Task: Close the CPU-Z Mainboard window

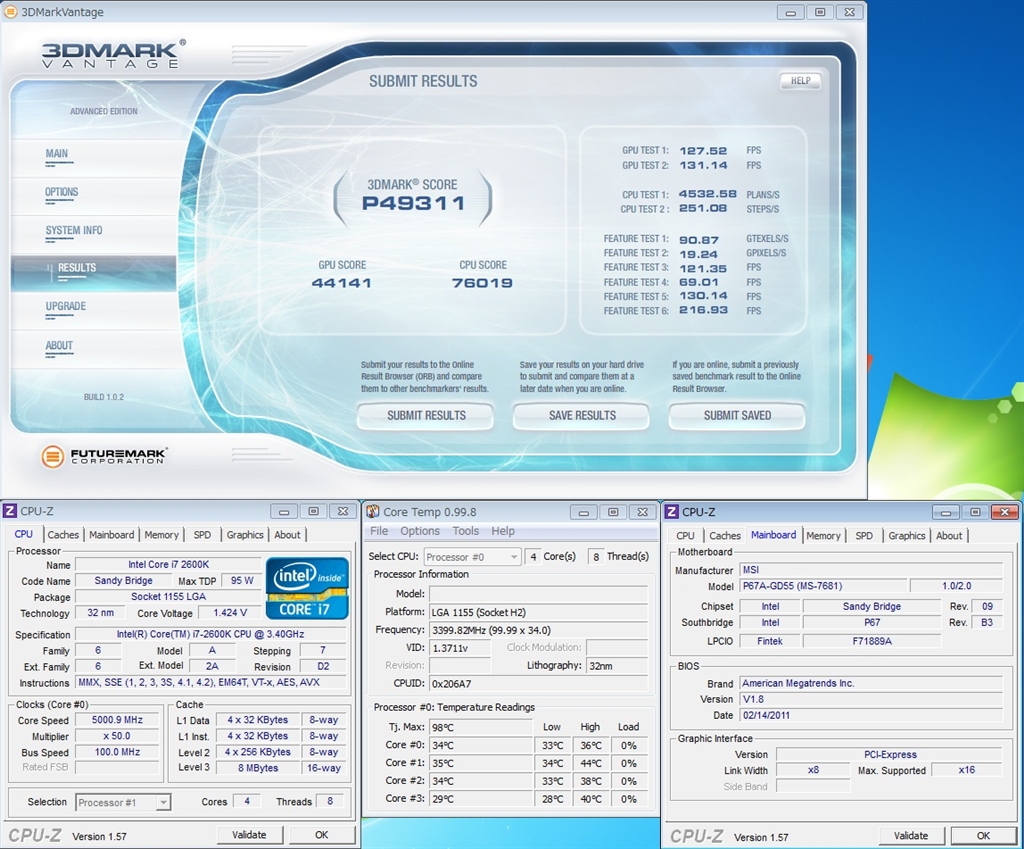Action: 1004,512
